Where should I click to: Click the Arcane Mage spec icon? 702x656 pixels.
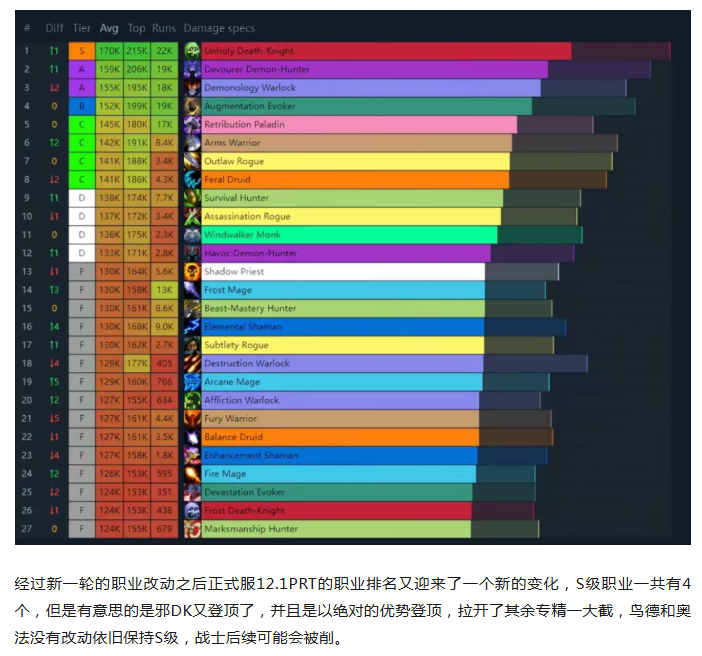tap(193, 382)
